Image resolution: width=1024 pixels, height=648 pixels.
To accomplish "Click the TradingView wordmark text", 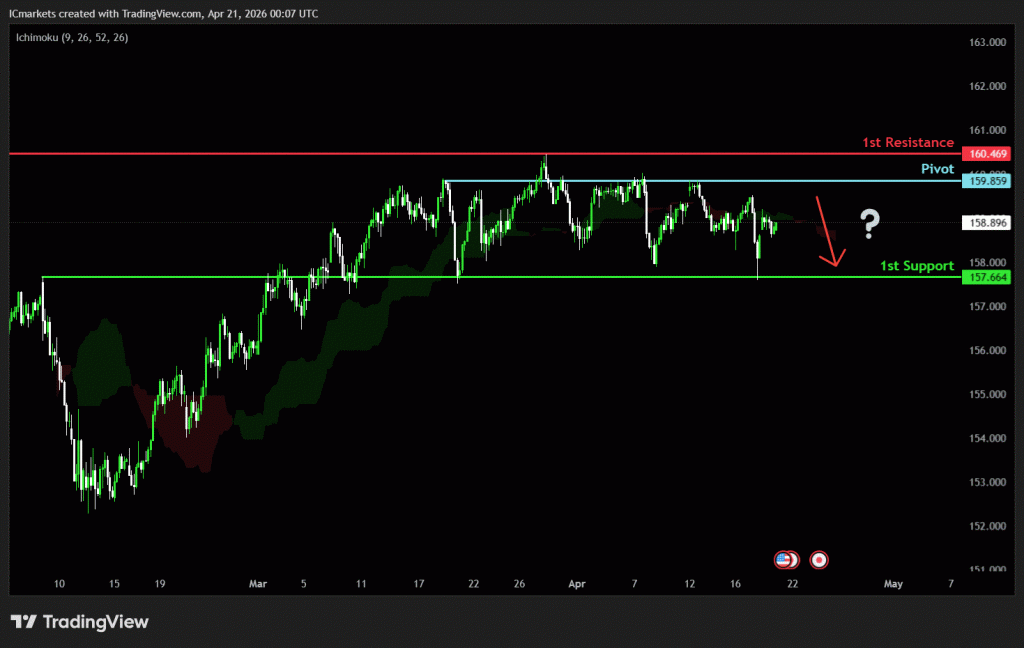I will tap(95, 622).
